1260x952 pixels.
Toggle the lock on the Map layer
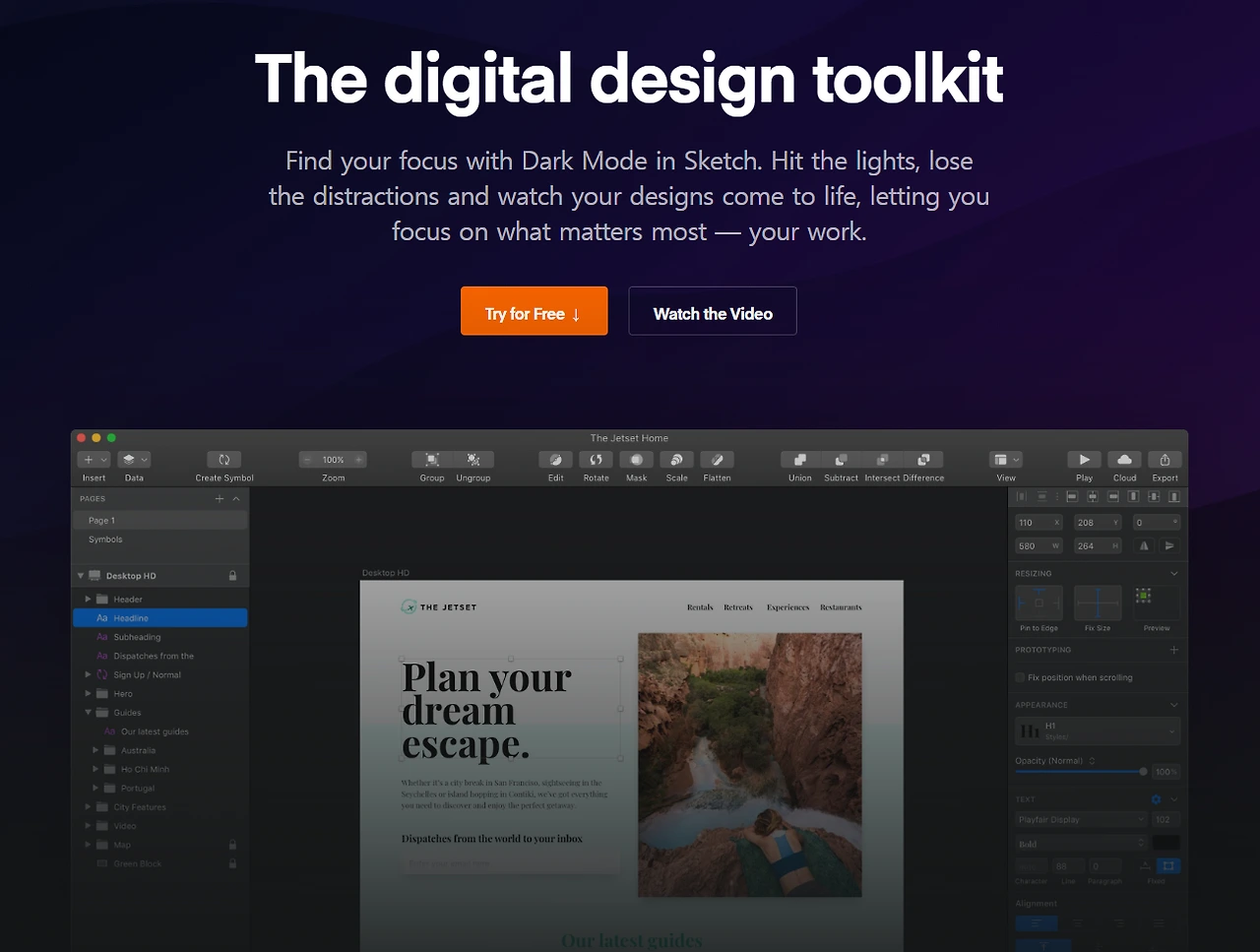tap(232, 845)
